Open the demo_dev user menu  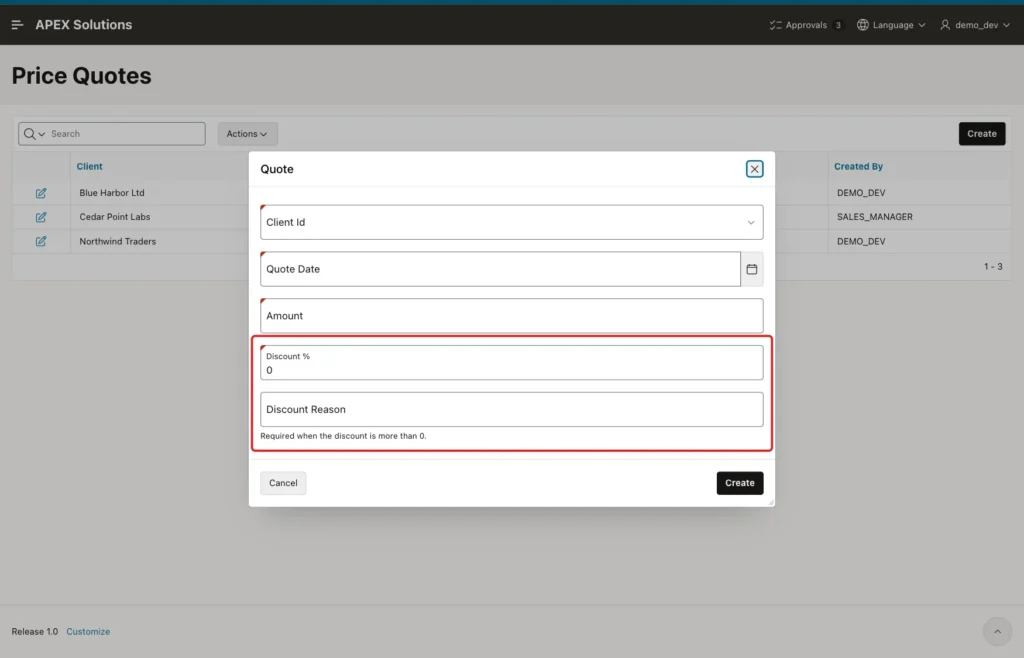975,25
